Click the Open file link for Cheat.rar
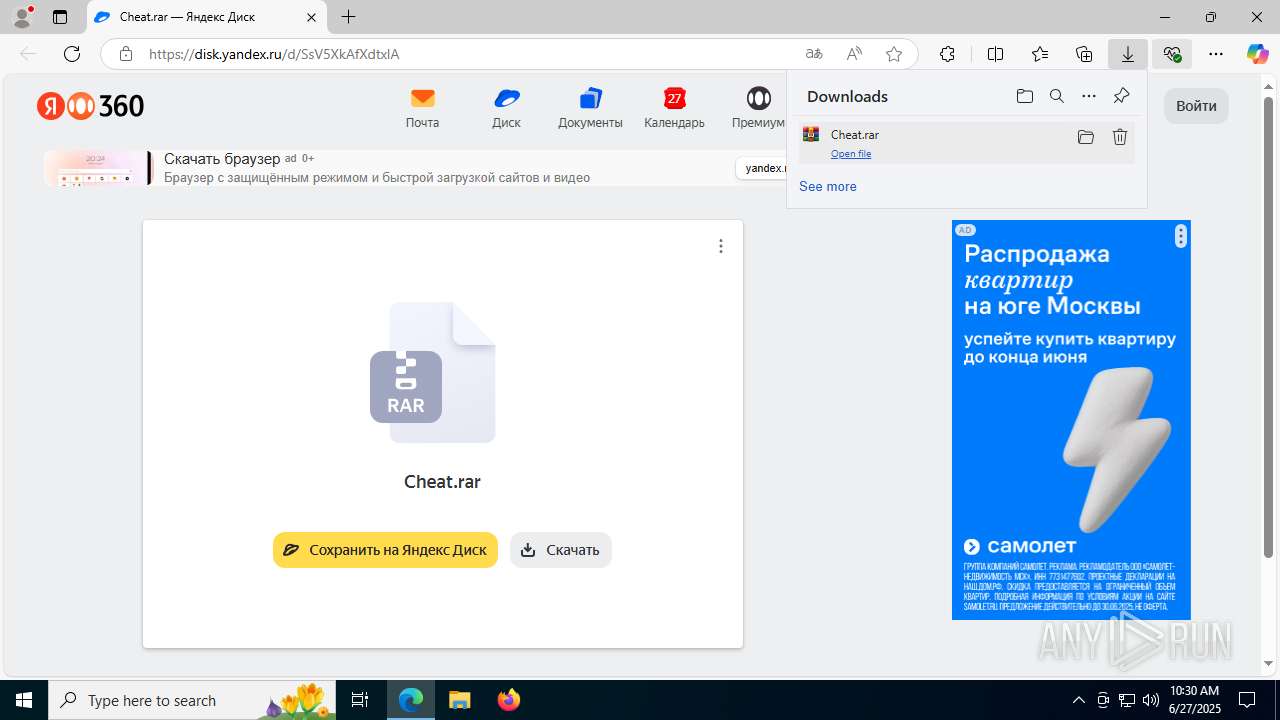The image size is (1280, 720). (851, 154)
